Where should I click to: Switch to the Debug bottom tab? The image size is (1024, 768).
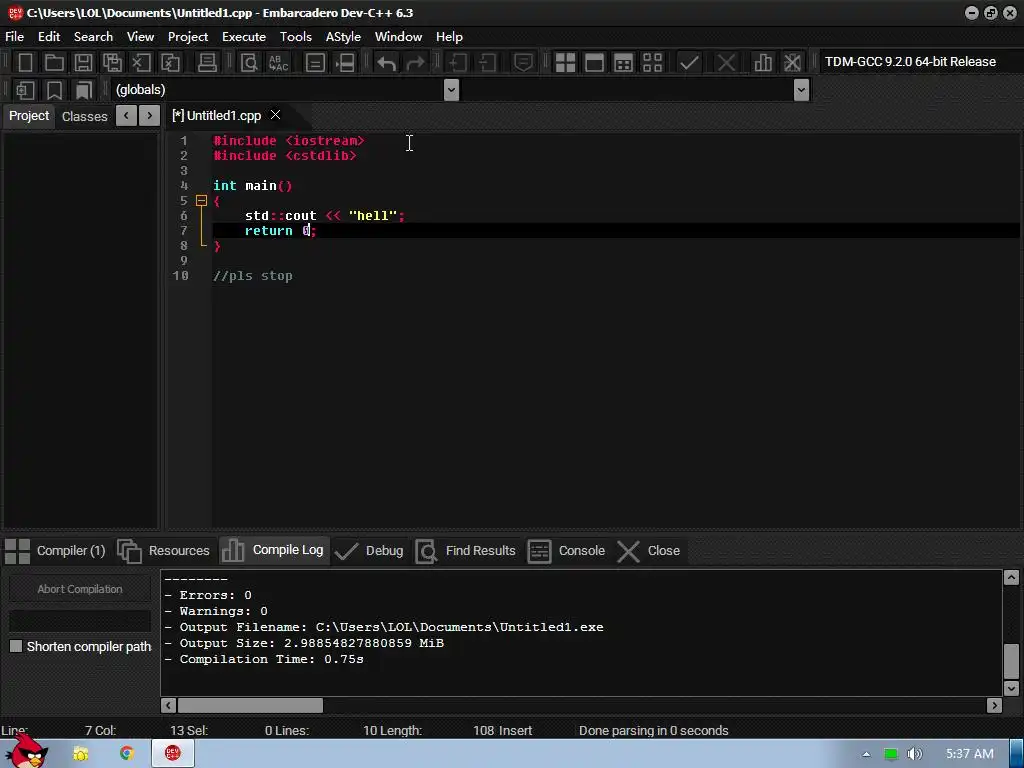click(x=370, y=551)
